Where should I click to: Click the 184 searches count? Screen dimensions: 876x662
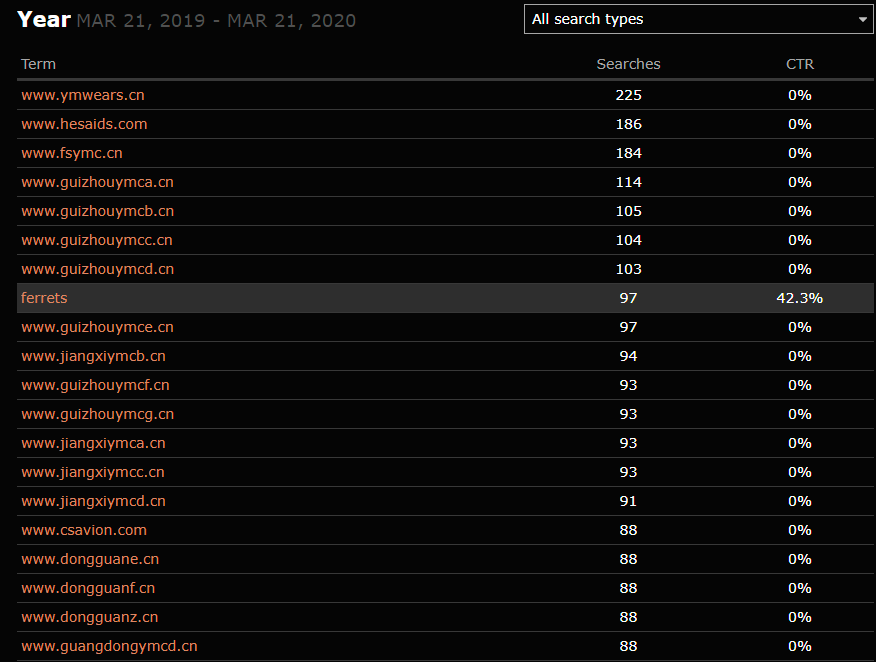click(629, 153)
